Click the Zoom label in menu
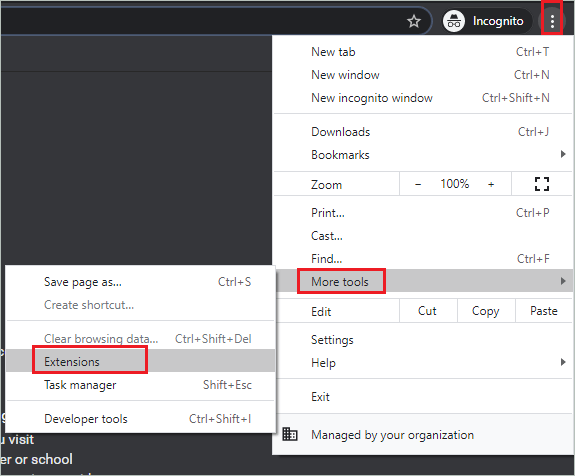575x476 pixels. pos(326,184)
